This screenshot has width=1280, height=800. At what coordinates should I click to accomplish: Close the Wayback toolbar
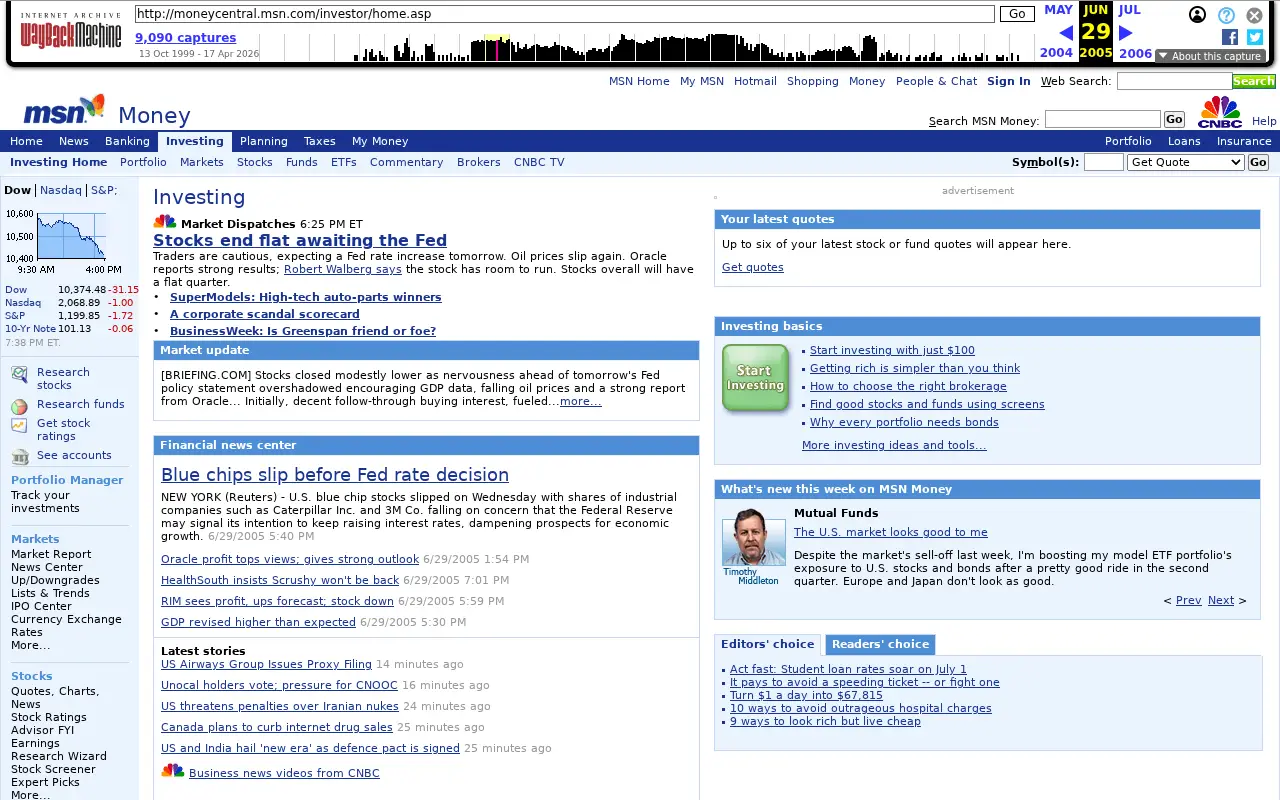point(1254,15)
